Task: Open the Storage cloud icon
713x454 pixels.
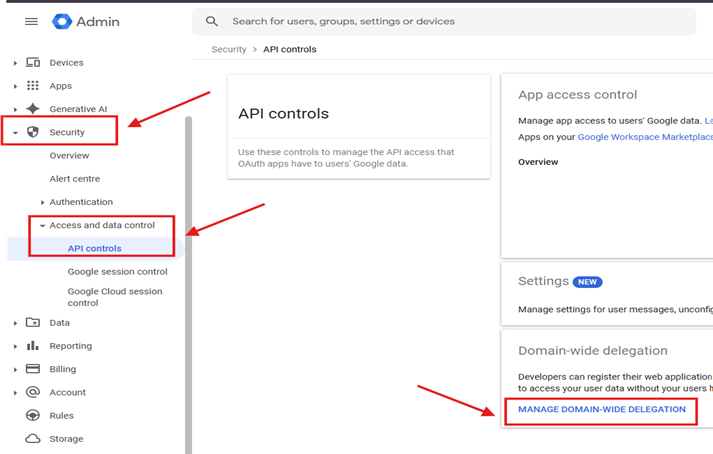Action: click(x=33, y=439)
